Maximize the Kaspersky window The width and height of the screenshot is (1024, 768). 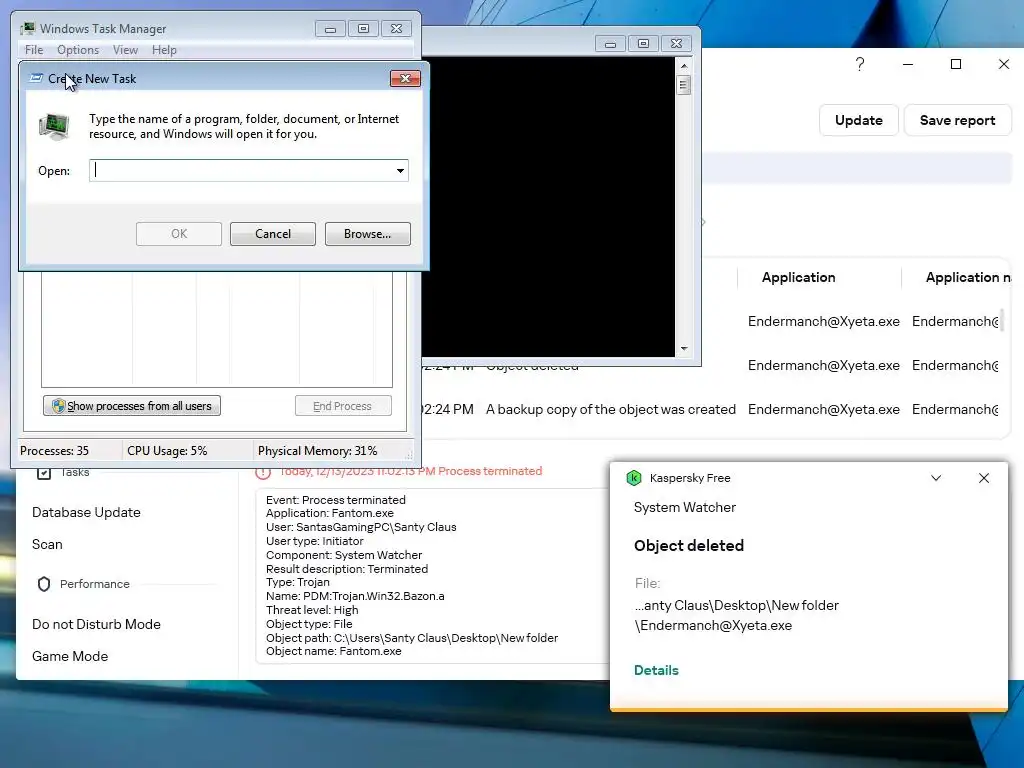[x=955, y=64]
